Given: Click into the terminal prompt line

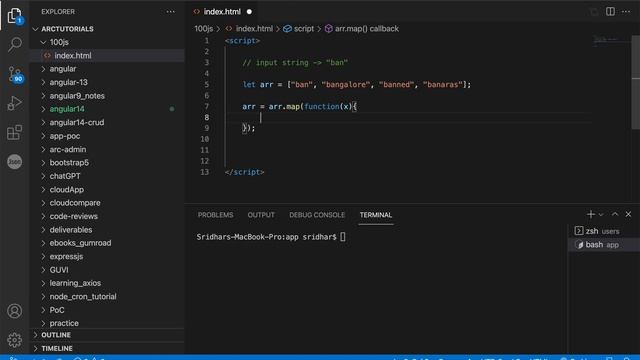Looking at the screenshot, I should 271,237.
